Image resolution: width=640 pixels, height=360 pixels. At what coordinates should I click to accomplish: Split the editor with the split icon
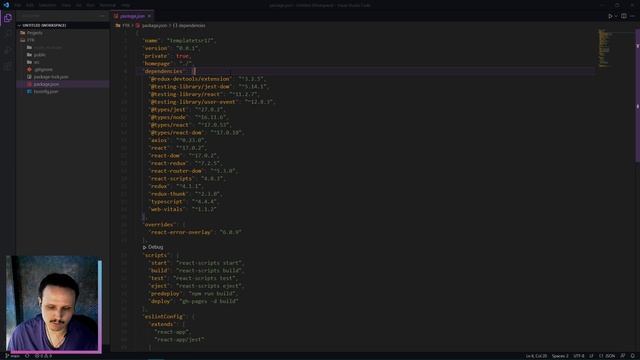pos(624,16)
